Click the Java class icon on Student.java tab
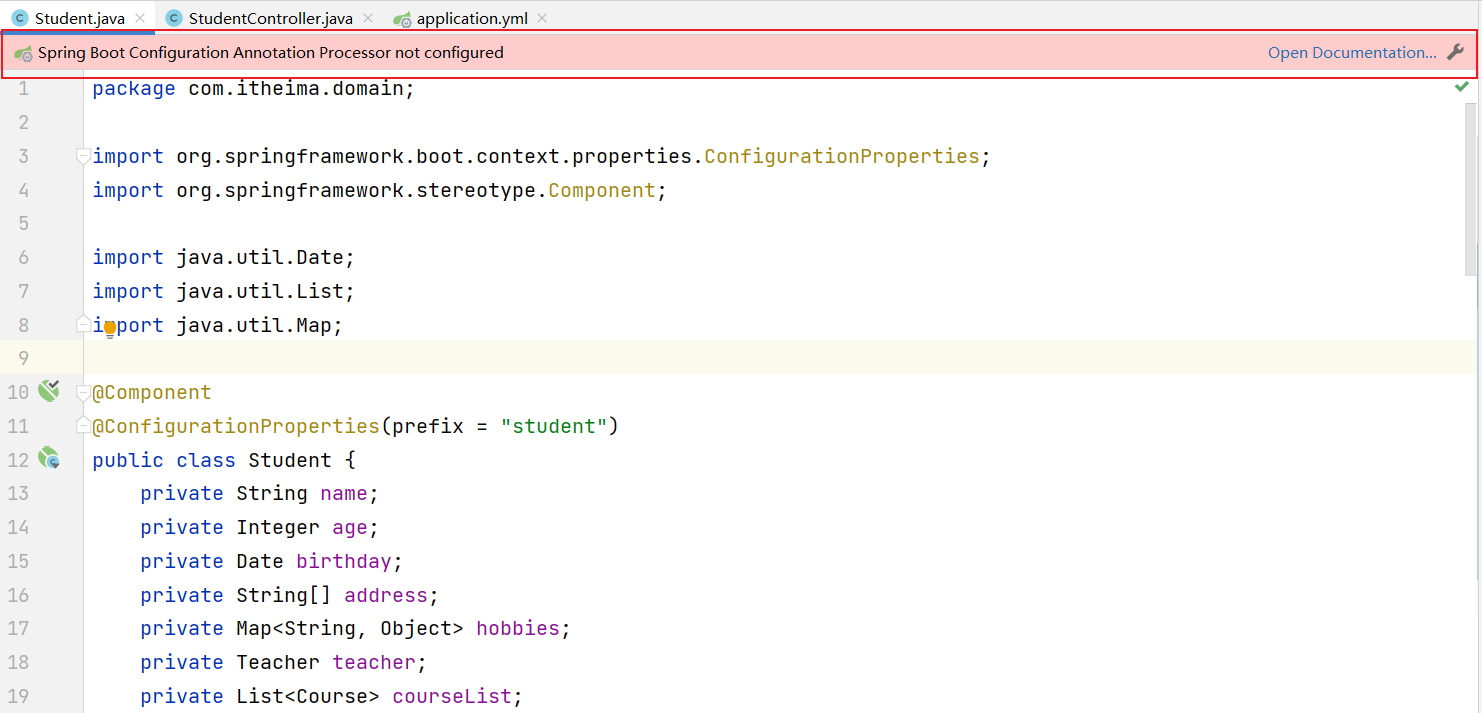 coord(20,19)
